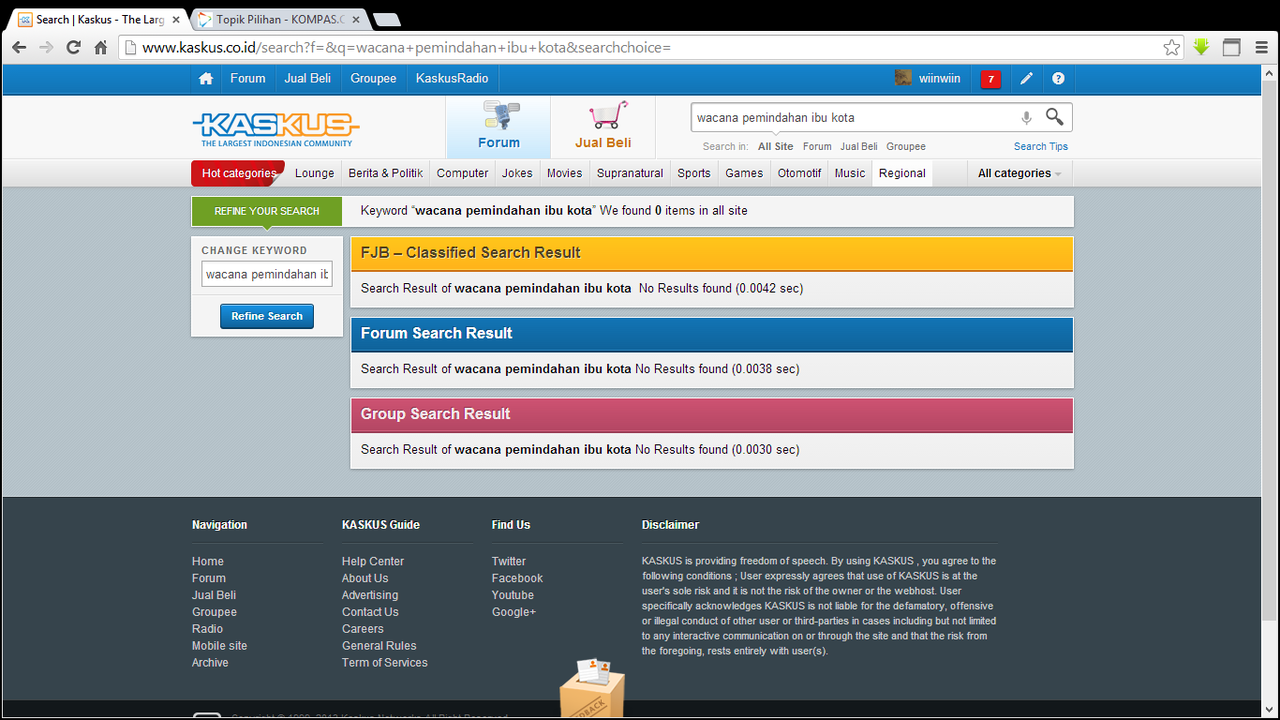1280x720 pixels.
Task: Open footer Help Center link
Action: click(373, 561)
